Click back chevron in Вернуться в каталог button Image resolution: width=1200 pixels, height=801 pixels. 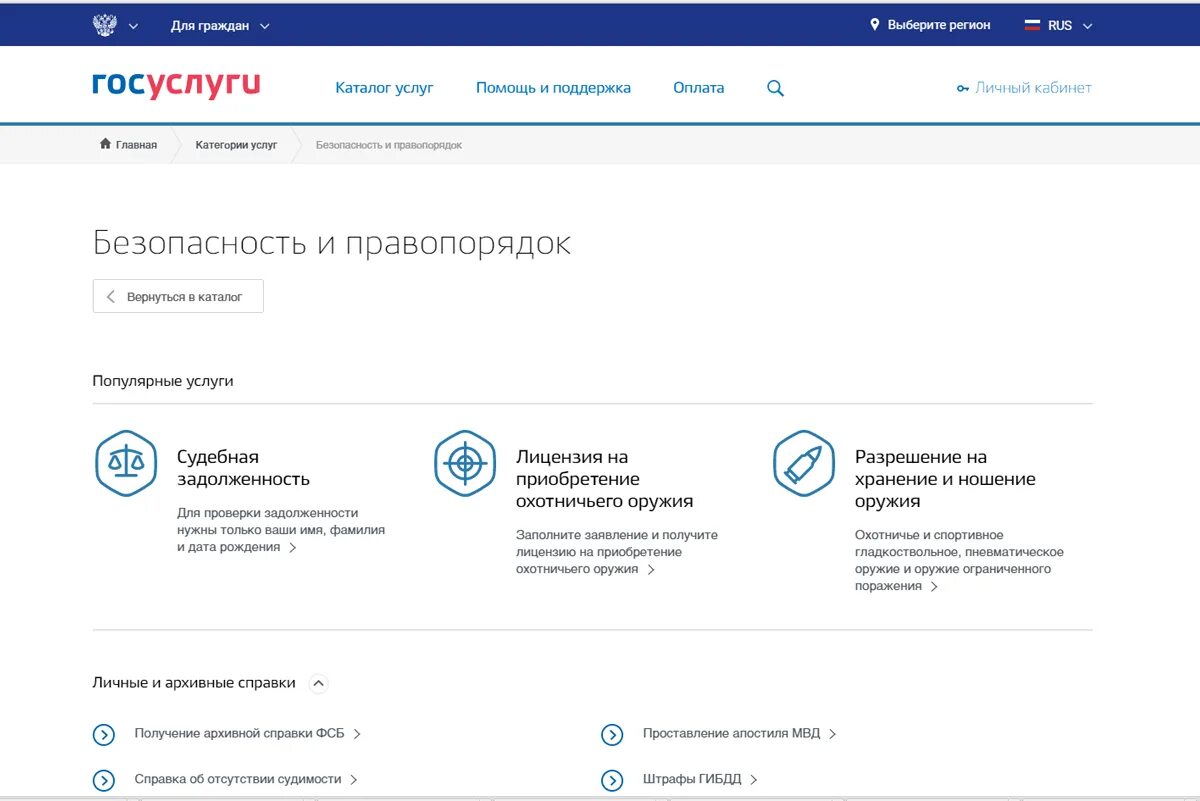point(111,297)
